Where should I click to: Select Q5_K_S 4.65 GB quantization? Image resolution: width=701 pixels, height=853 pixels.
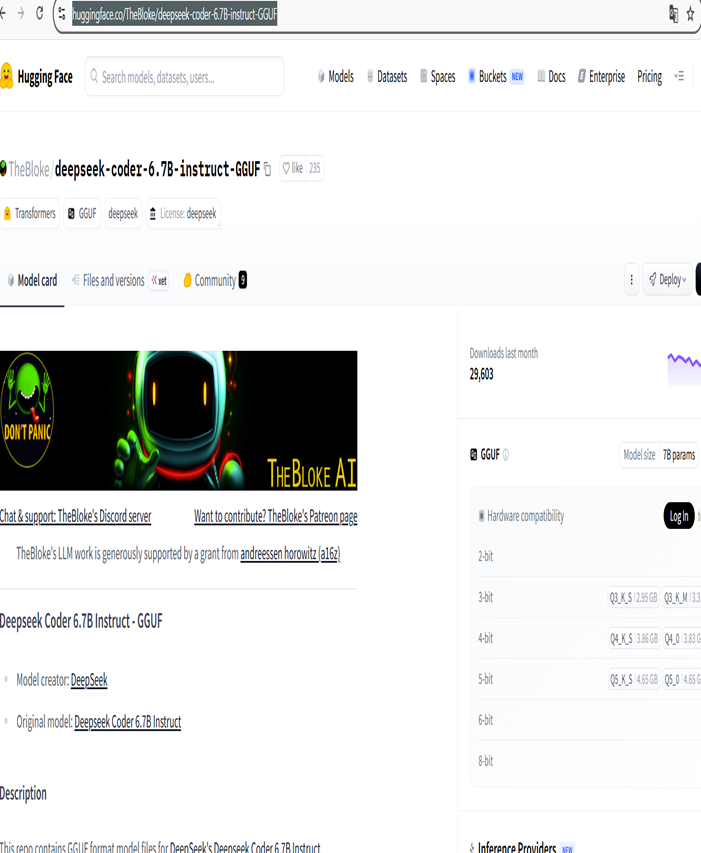coord(634,679)
